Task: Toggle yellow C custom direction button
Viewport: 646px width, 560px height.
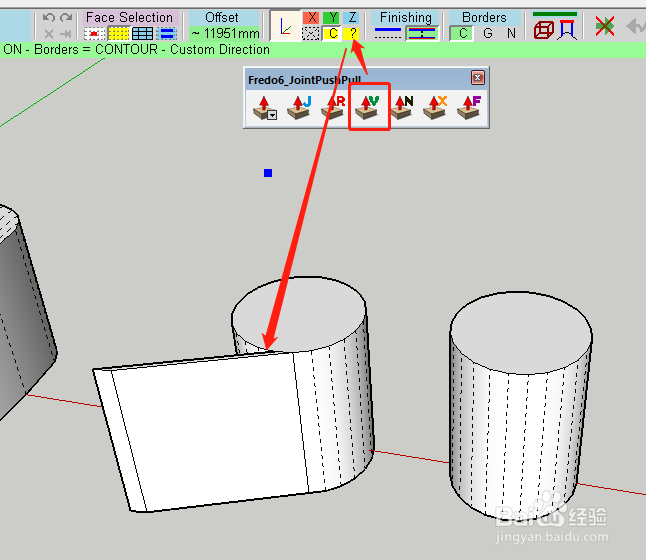Action: click(332, 33)
